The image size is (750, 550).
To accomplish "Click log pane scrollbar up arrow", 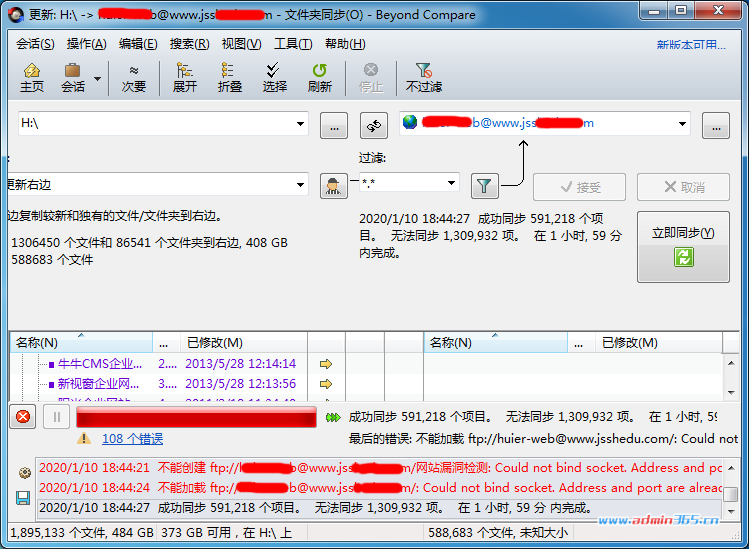I will pos(731,467).
